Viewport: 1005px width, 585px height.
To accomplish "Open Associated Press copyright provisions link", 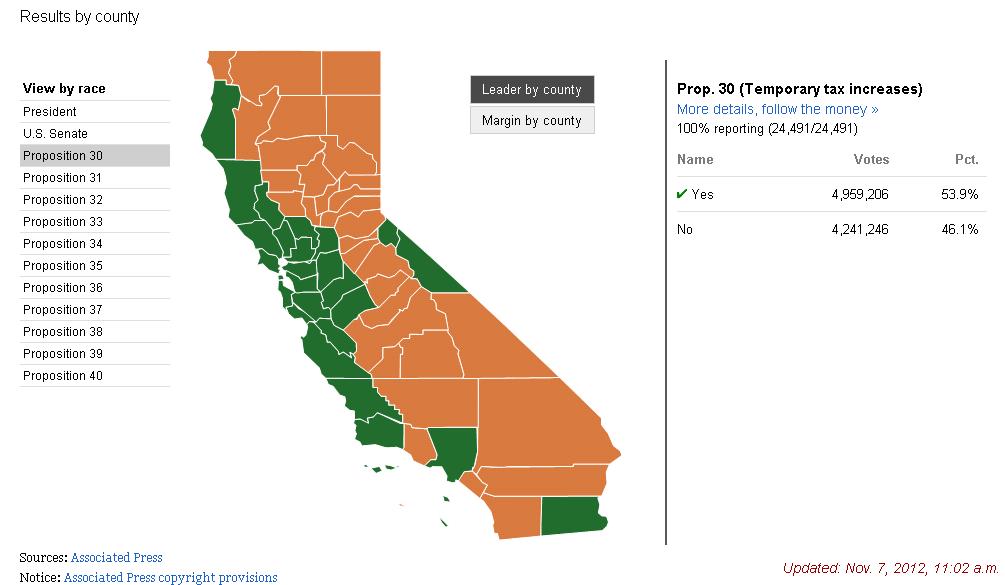I will click(170, 577).
